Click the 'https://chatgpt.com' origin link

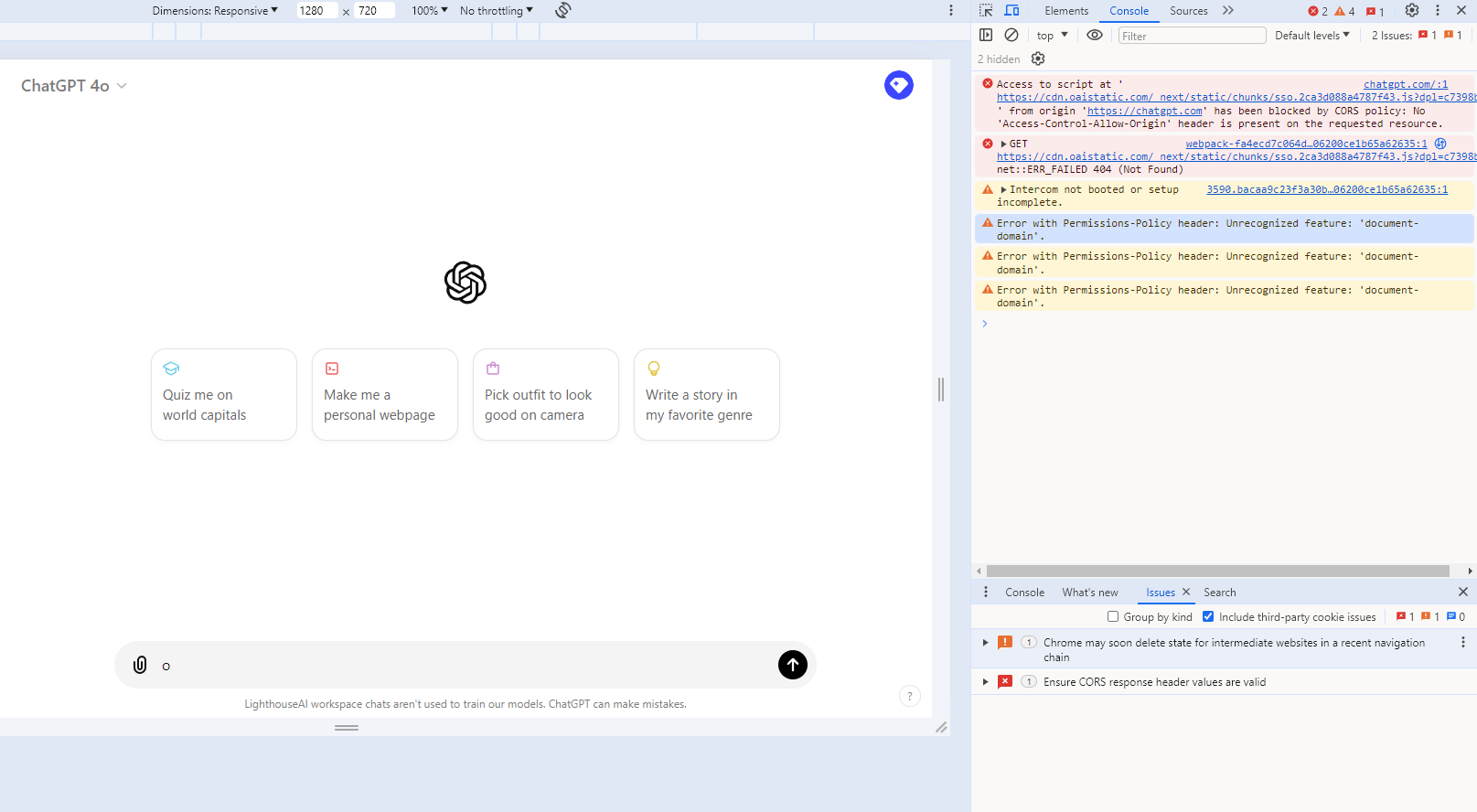(1144, 111)
